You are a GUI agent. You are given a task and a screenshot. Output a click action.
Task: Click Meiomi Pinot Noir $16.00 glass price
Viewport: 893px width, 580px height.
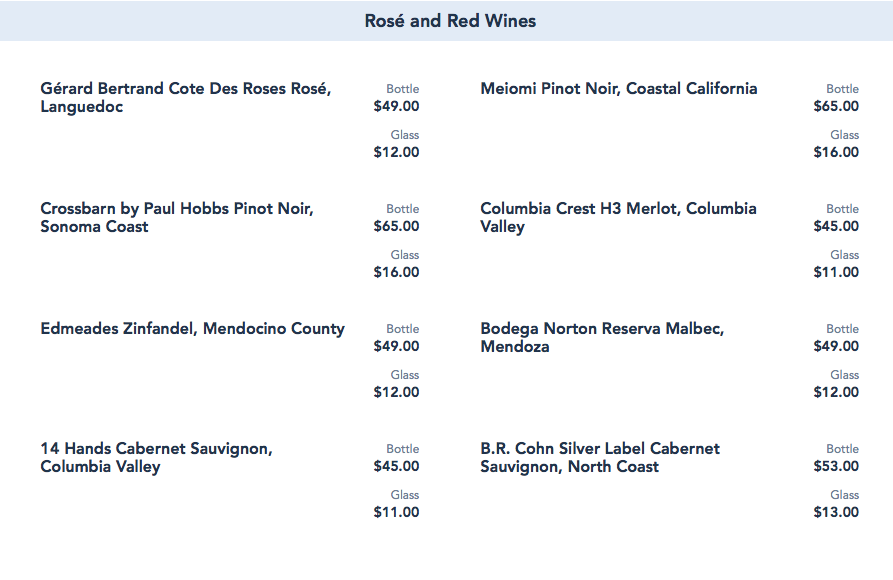836,152
